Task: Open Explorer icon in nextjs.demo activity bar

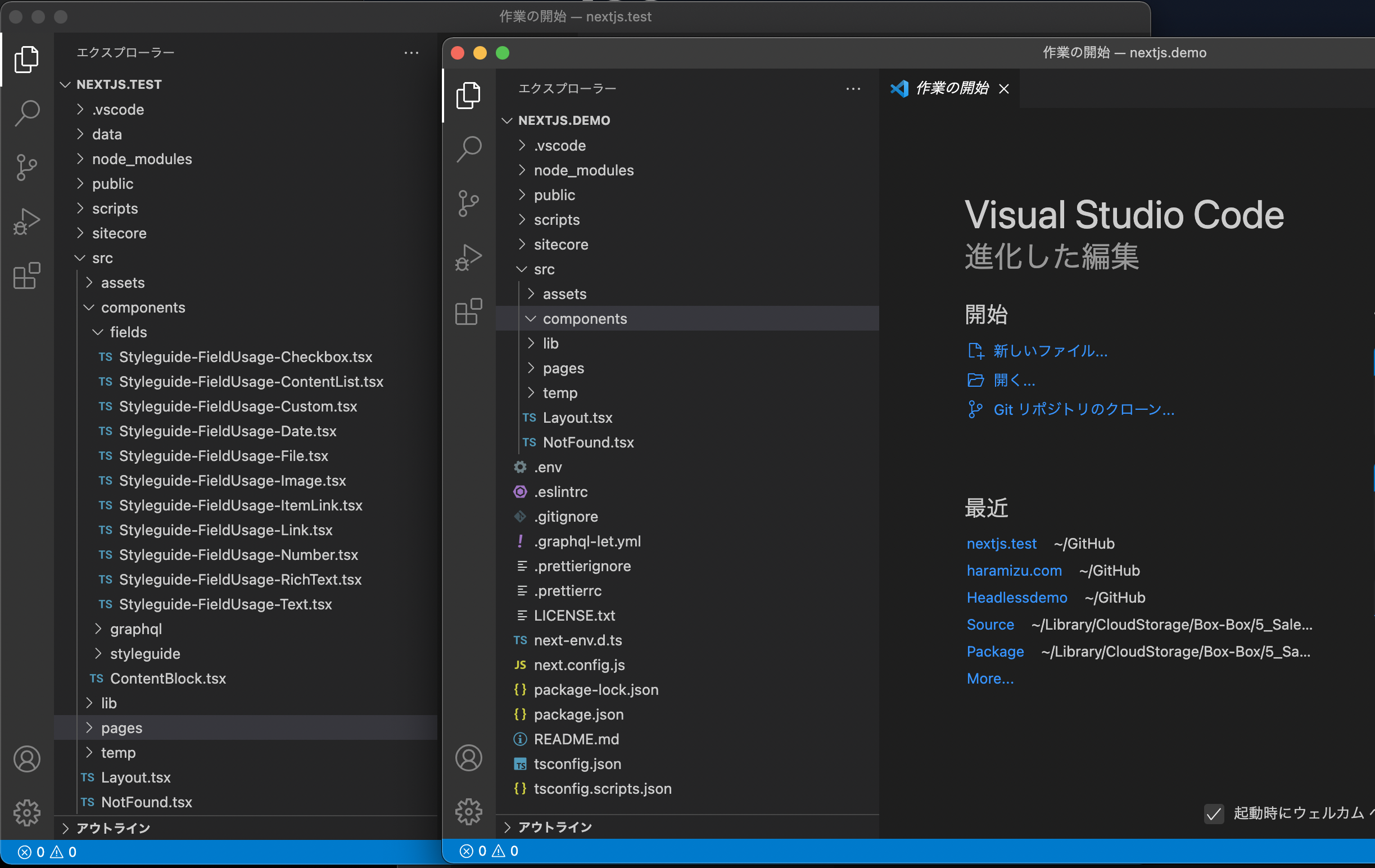Action: (469, 95)
